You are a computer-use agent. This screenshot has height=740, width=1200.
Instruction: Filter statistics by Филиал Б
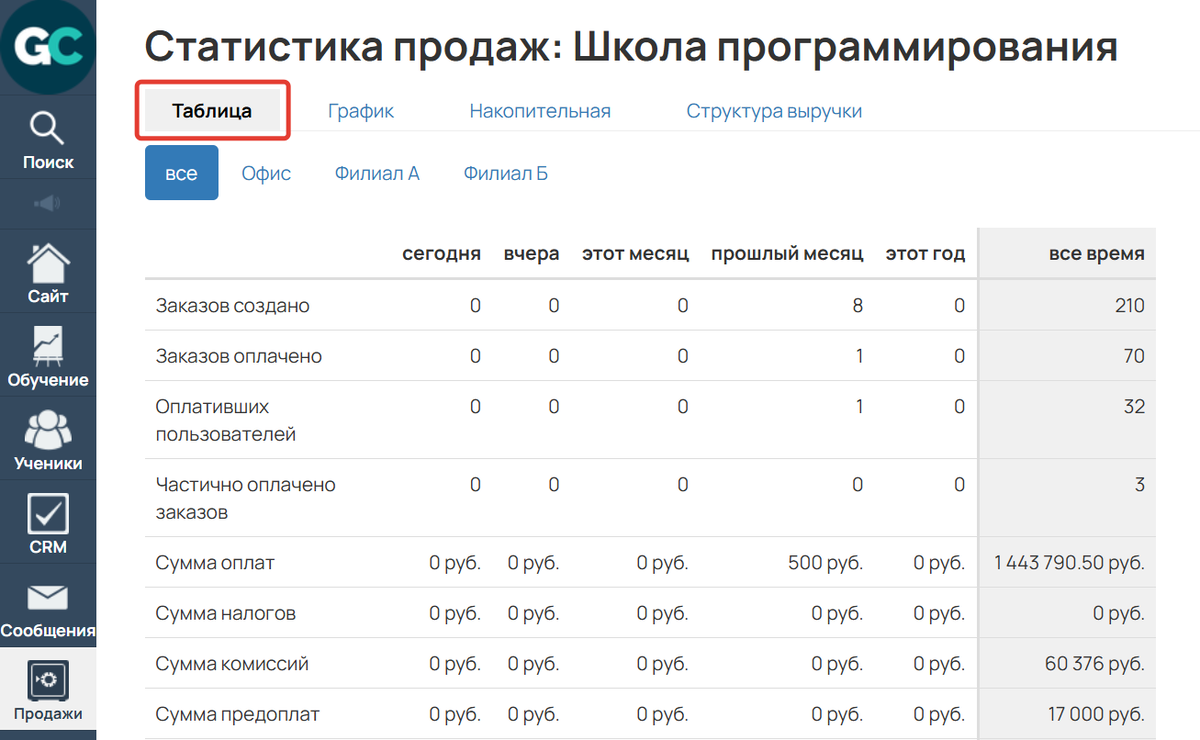505,172
